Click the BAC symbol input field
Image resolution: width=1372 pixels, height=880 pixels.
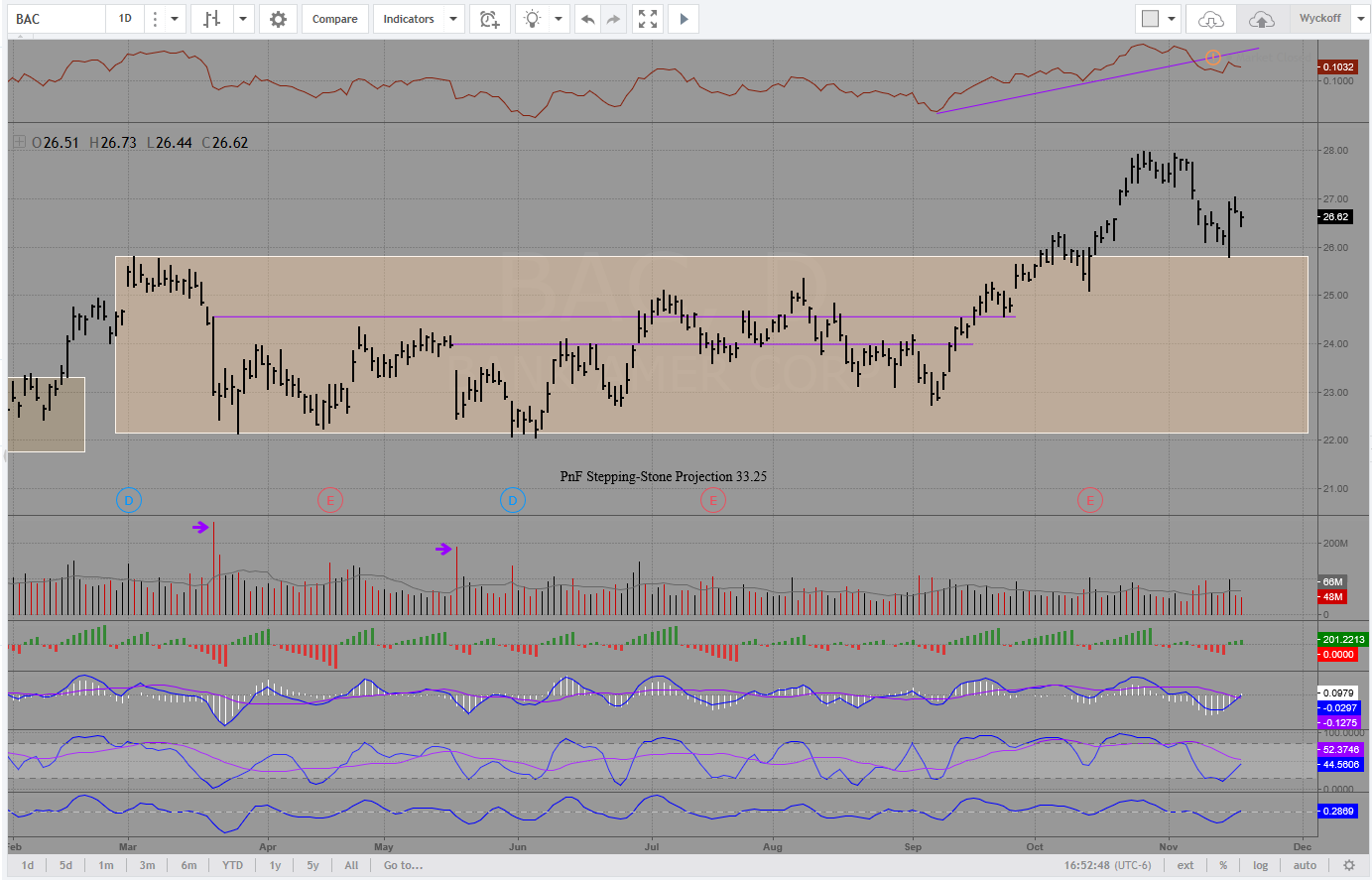coord(57,19)
